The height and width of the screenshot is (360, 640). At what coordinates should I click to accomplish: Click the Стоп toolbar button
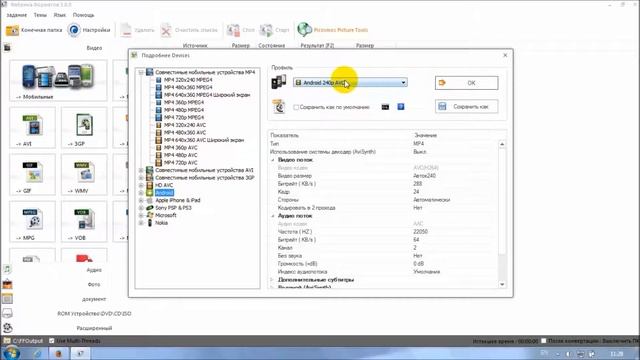241,30
